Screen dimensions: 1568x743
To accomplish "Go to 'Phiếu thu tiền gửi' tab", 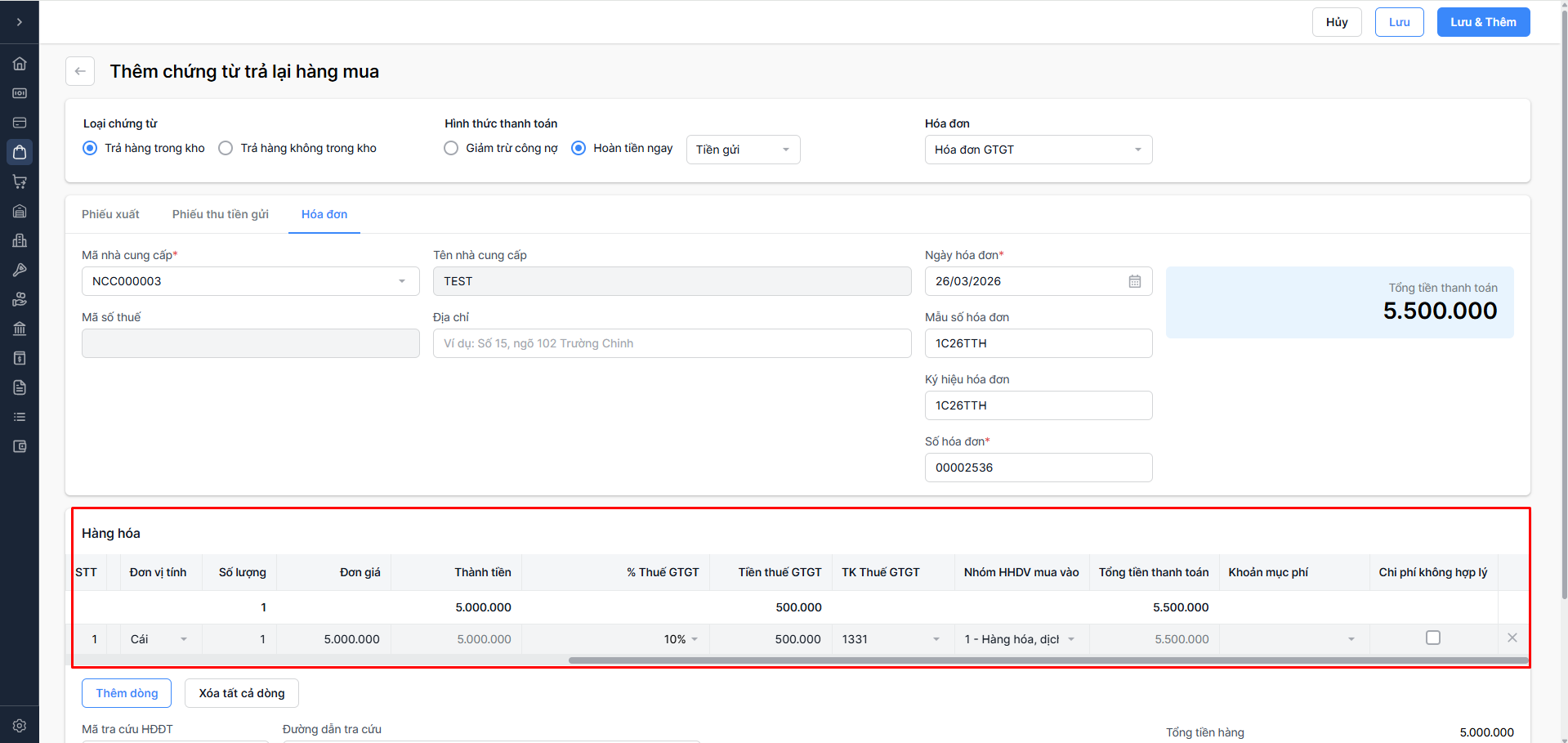I will pos(220,214).
